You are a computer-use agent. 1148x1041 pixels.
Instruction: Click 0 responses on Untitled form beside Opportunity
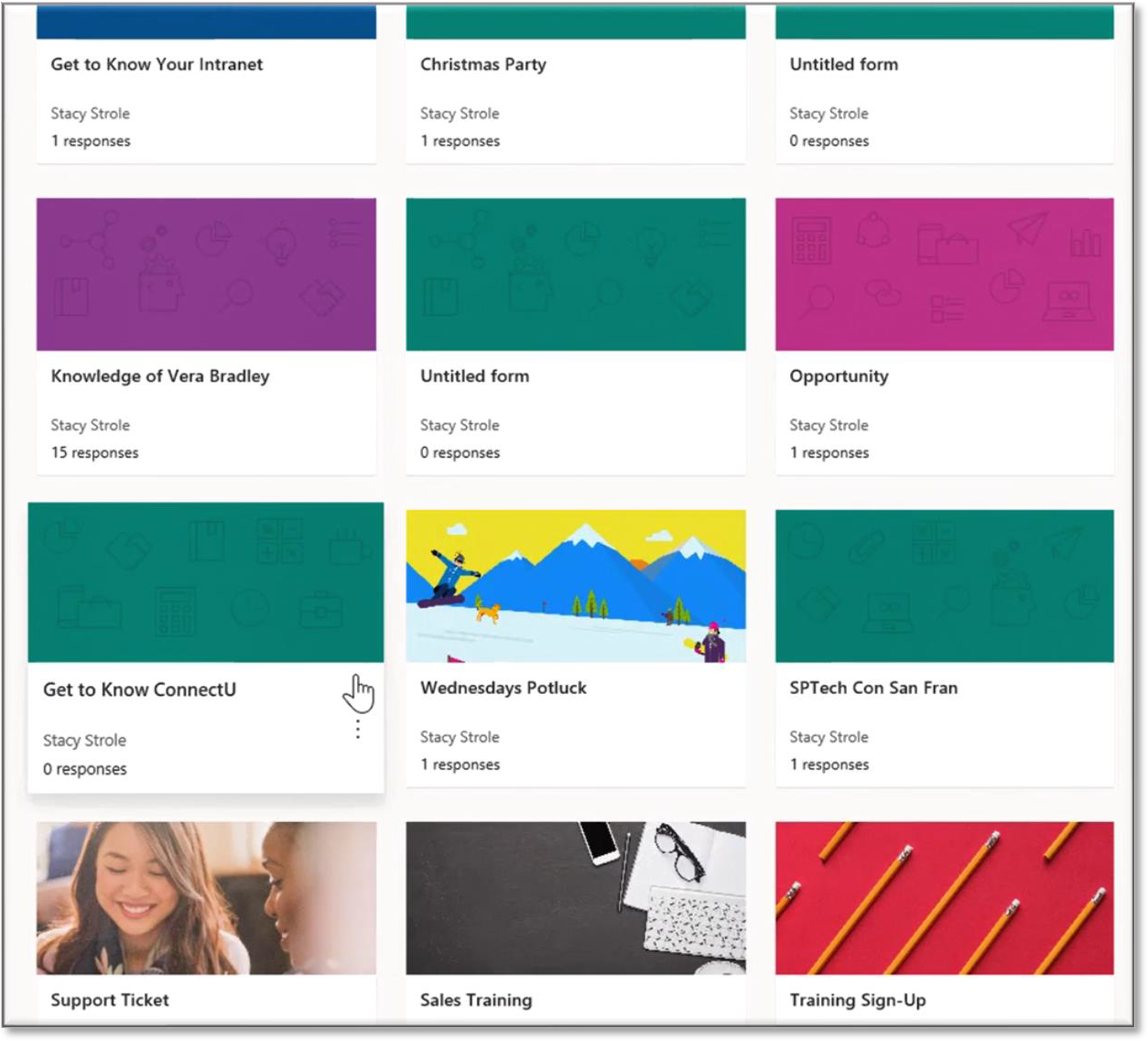pos(460,452)
